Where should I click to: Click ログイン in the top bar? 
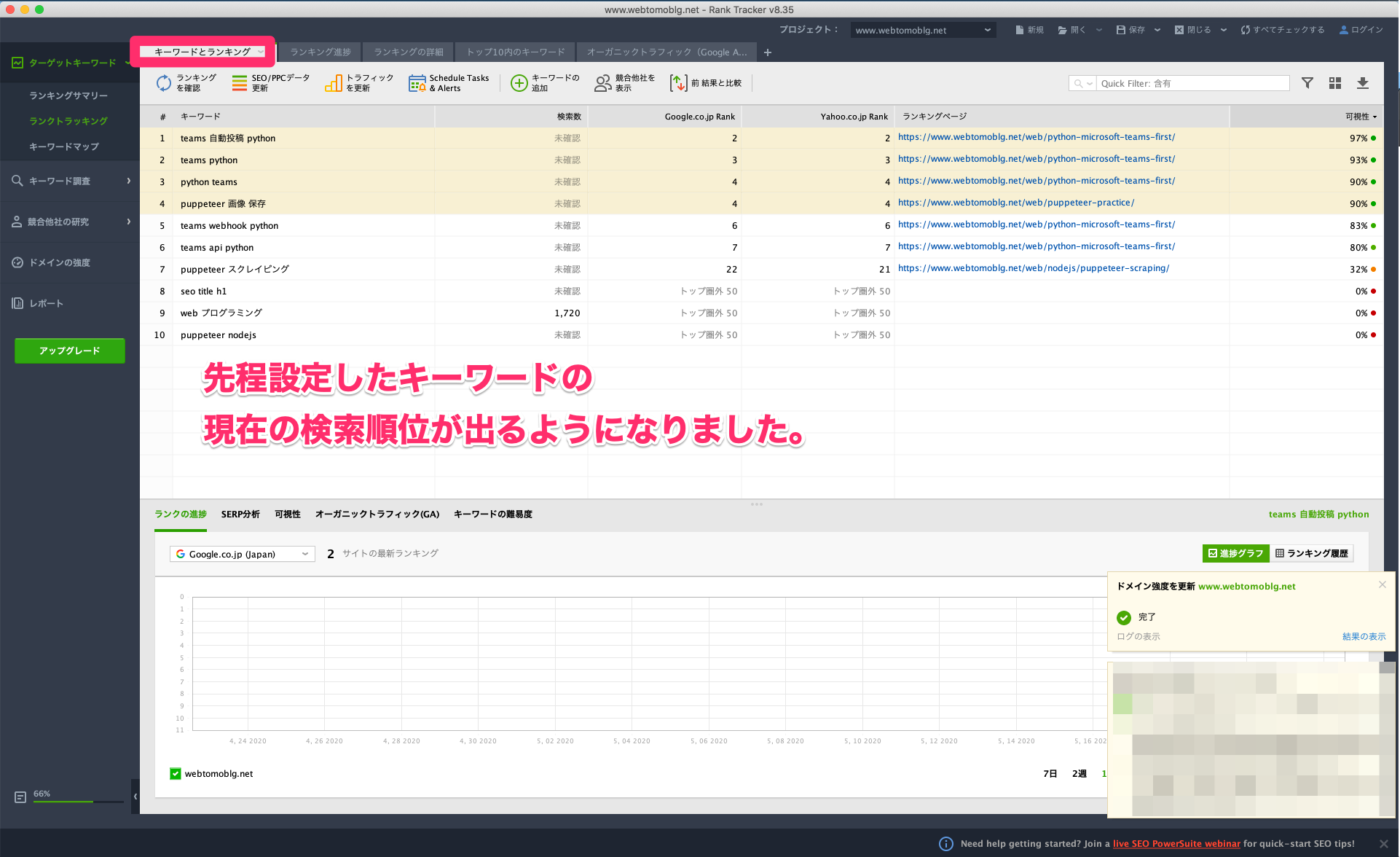[x=1361, y=30]
